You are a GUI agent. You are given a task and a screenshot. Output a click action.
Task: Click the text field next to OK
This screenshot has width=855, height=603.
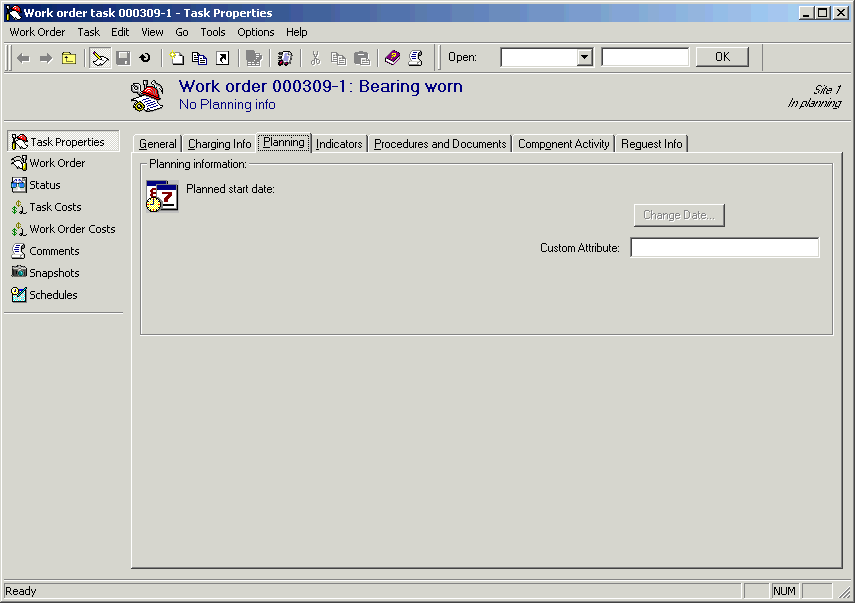[x=645, y=57]
